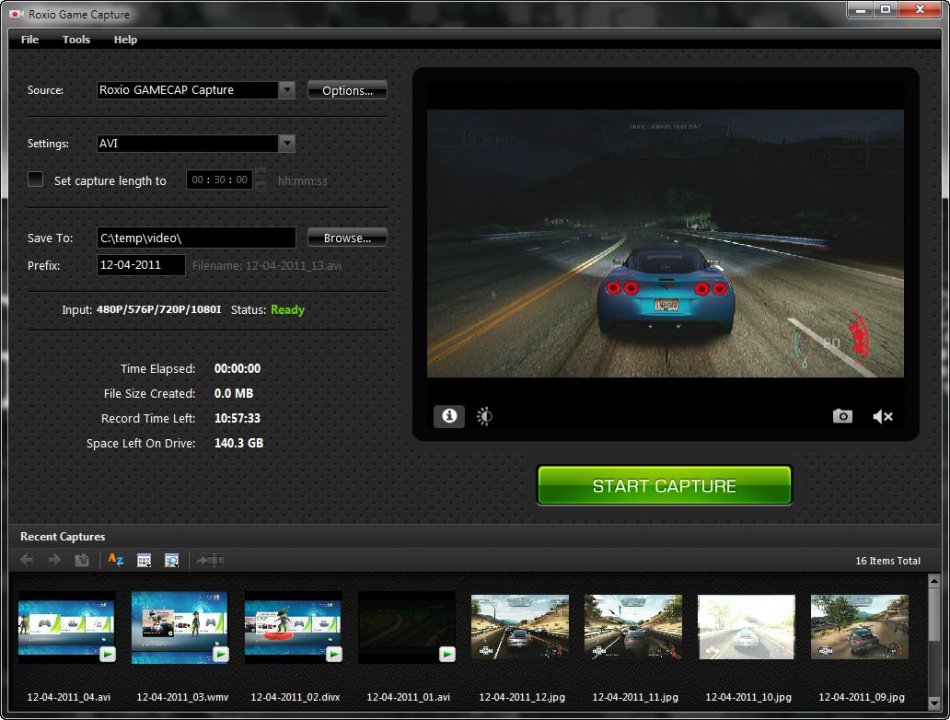Go forward in Recent Captures

(54, 560)
